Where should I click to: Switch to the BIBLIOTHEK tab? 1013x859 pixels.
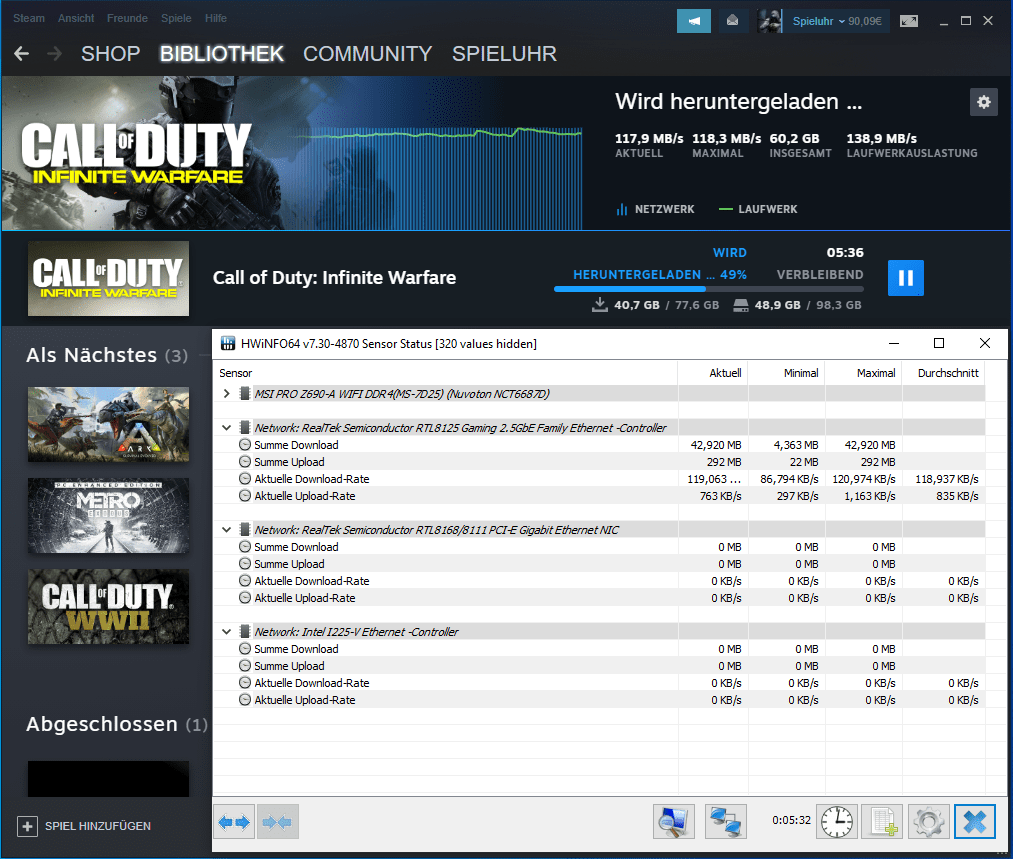click(222, 54)
